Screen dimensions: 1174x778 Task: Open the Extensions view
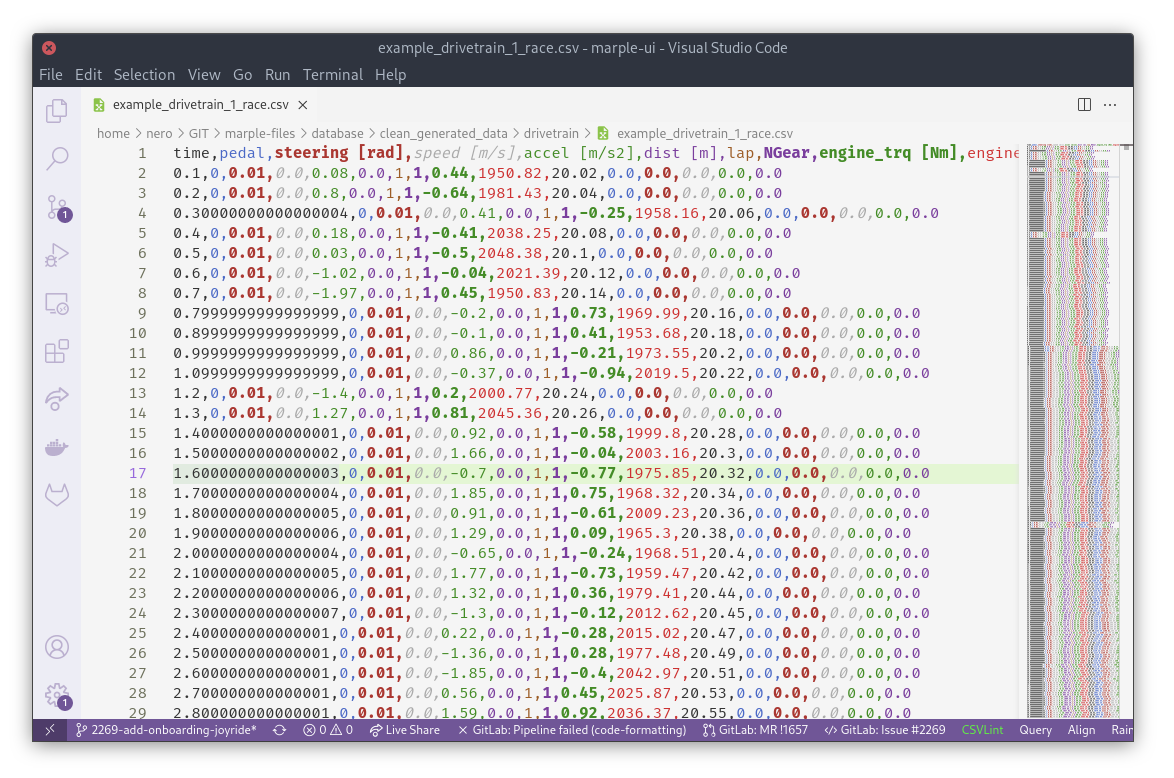[57, 351]
